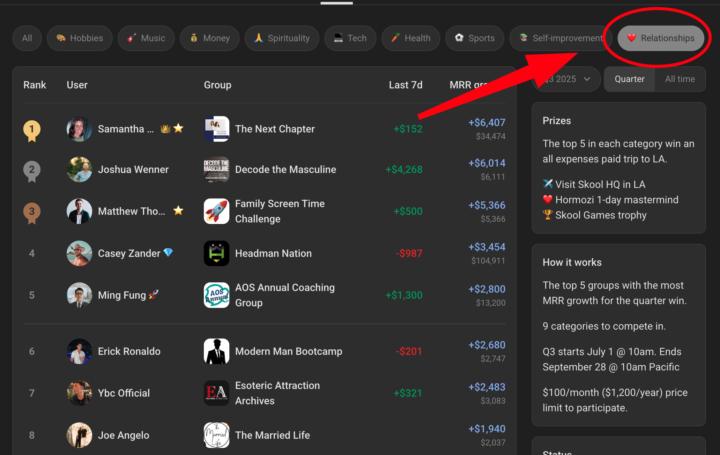
Task: Click the gold rank 1 medal
Action: click(x=32, y=131)
